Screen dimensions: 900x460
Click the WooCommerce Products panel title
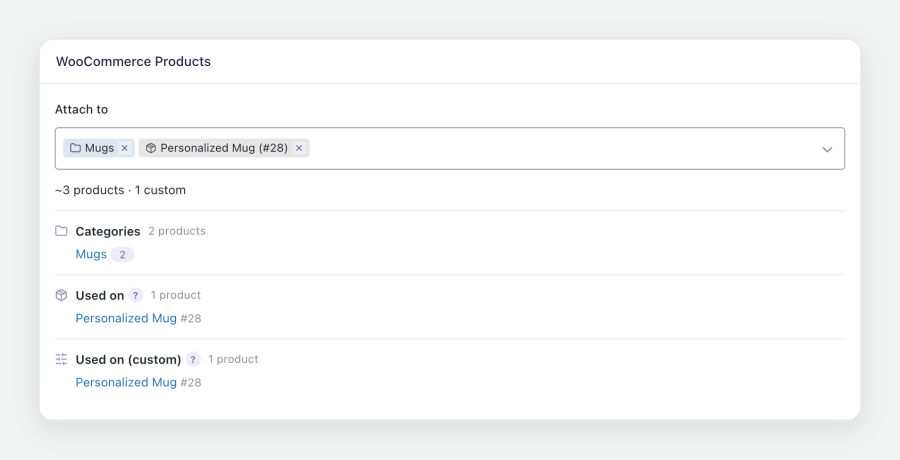(133, 61)
